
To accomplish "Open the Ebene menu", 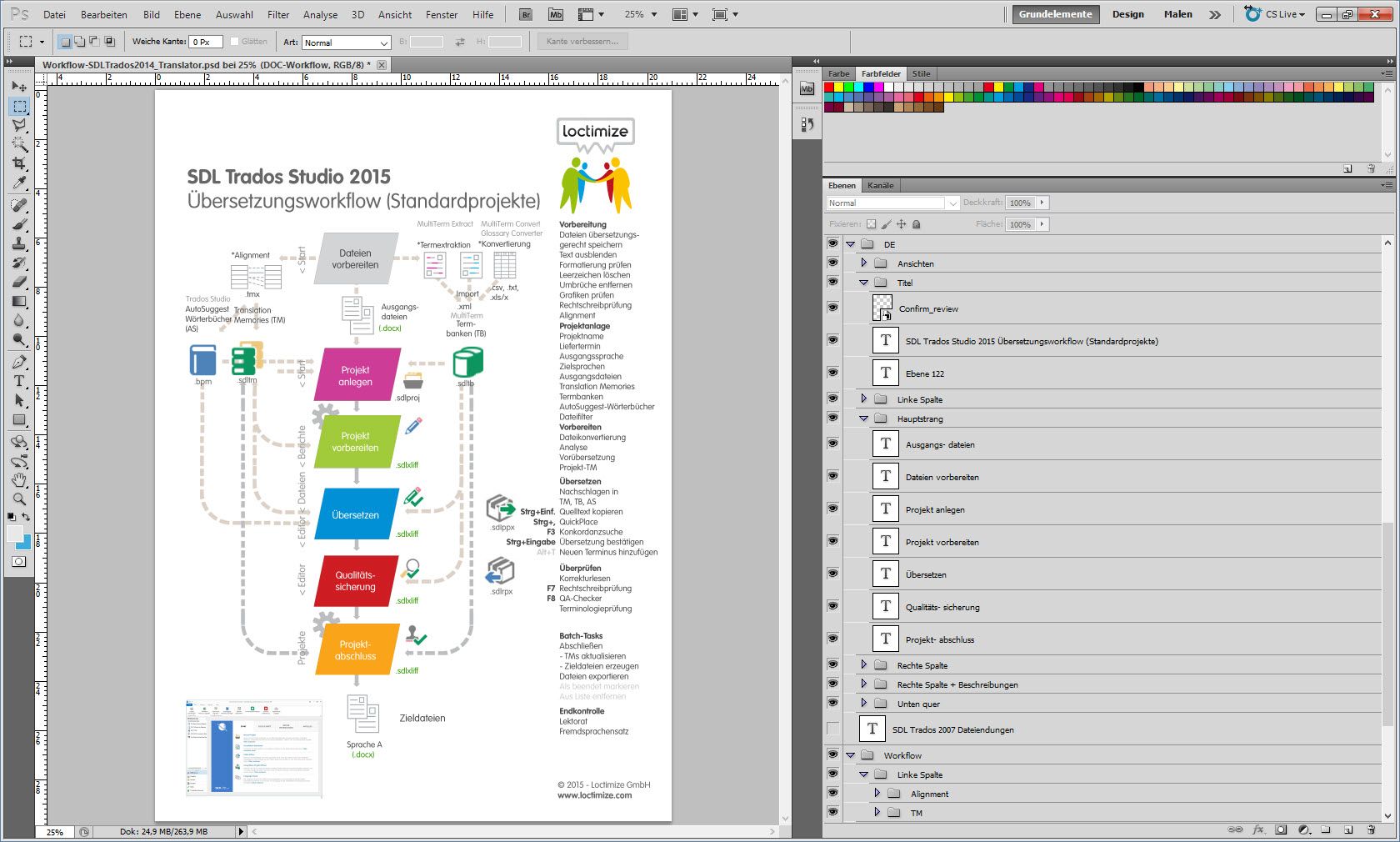I will 187,14.
